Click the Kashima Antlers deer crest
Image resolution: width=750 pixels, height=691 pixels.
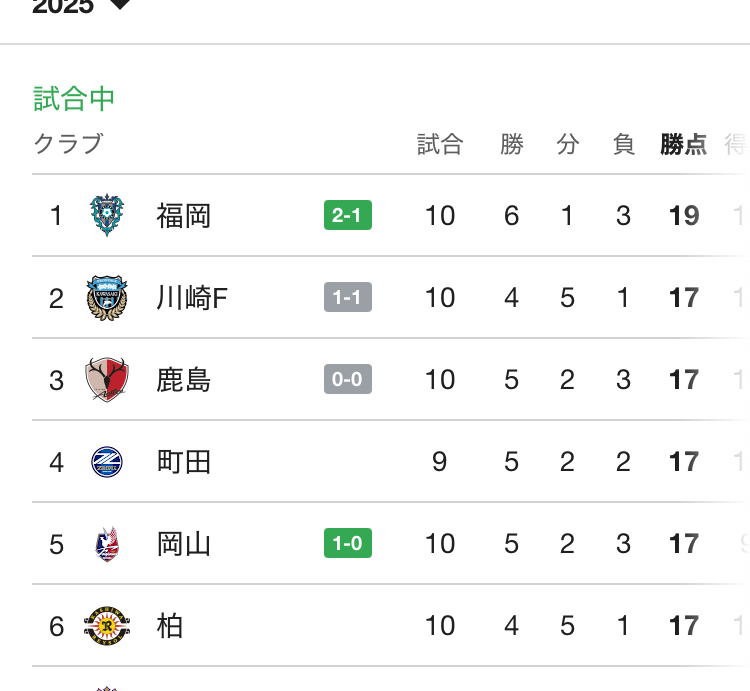(107, 380)
